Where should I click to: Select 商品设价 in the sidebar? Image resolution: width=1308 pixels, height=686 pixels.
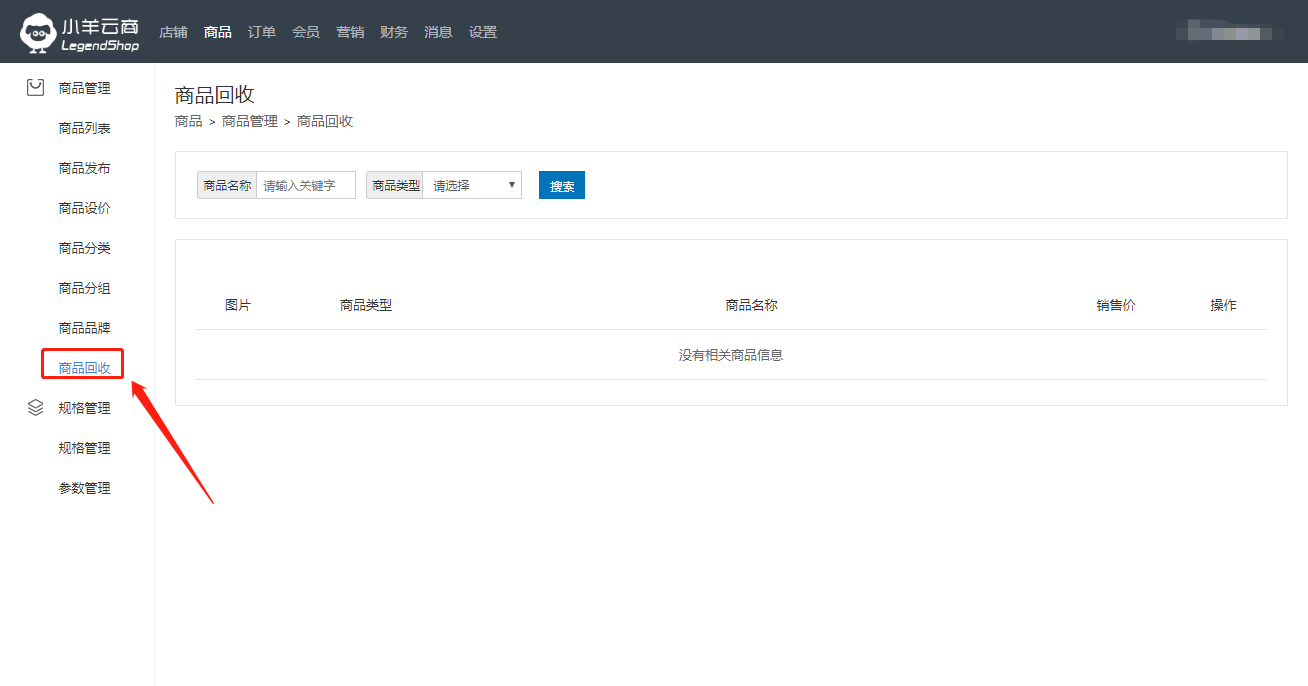[84, 208]
